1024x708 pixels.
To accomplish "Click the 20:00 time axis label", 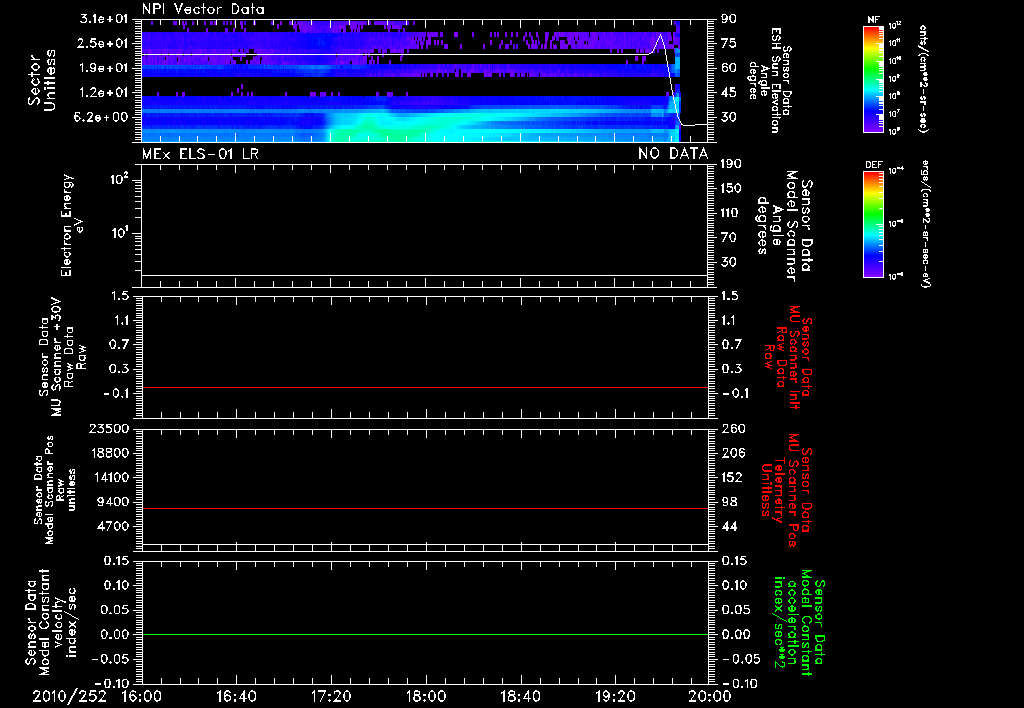I will [710, 696].
